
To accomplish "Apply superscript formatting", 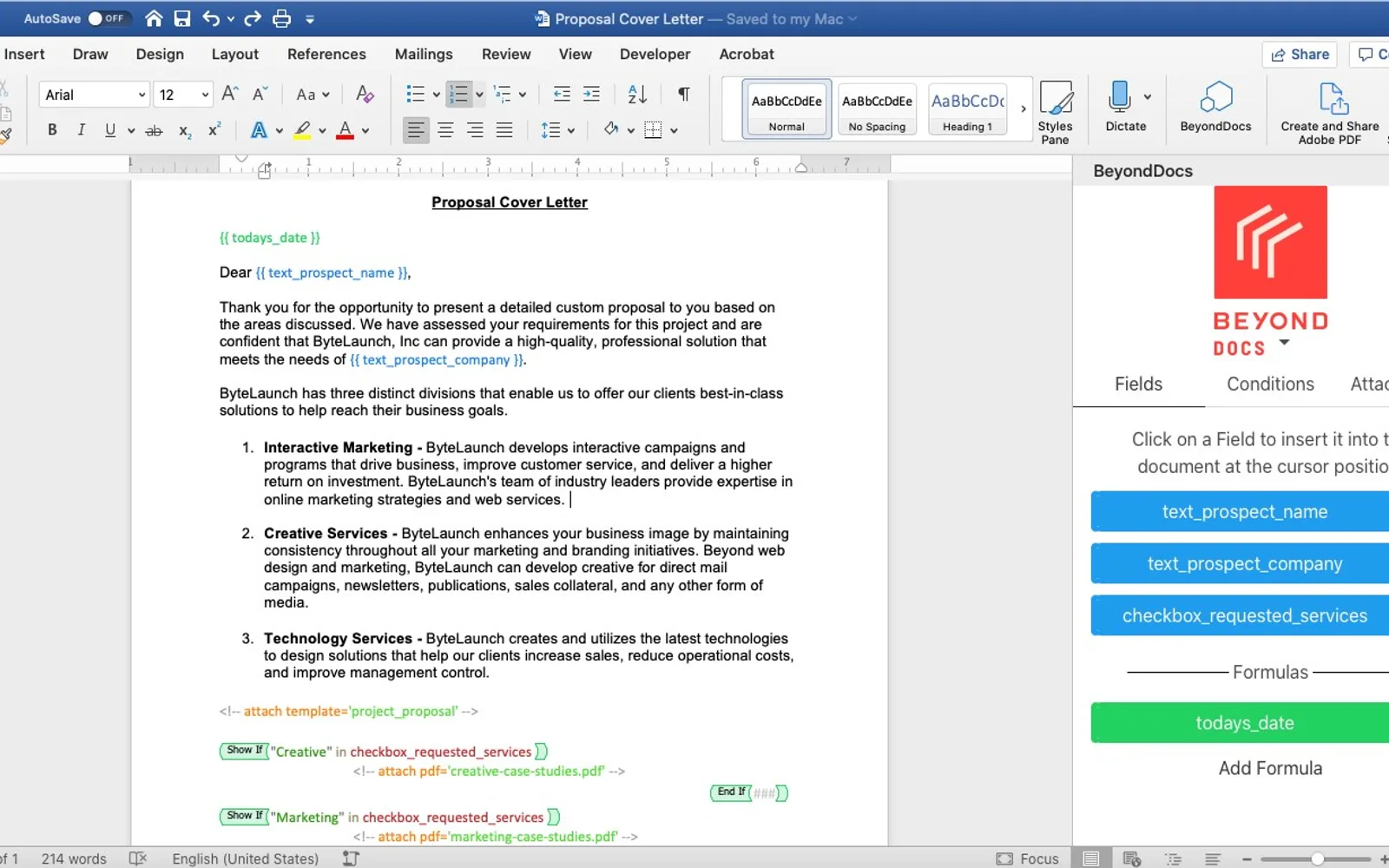I will point(214,129).
